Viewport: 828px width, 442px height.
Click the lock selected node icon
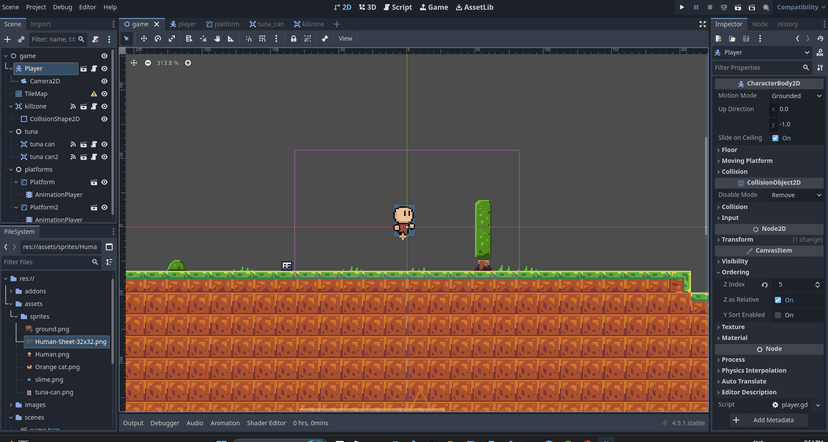point(293,38)
